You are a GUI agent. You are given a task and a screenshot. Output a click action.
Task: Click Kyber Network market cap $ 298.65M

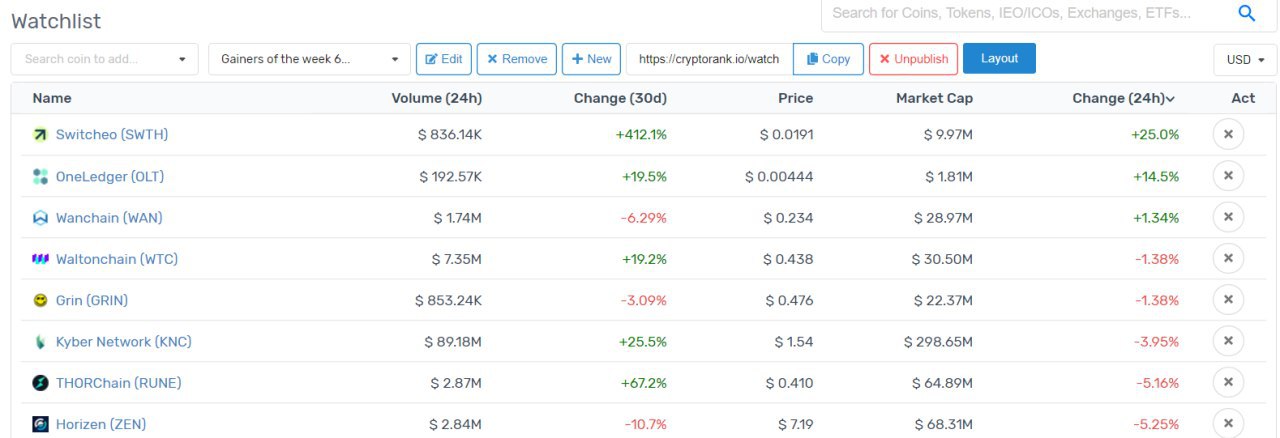click(x=938, y=342)
